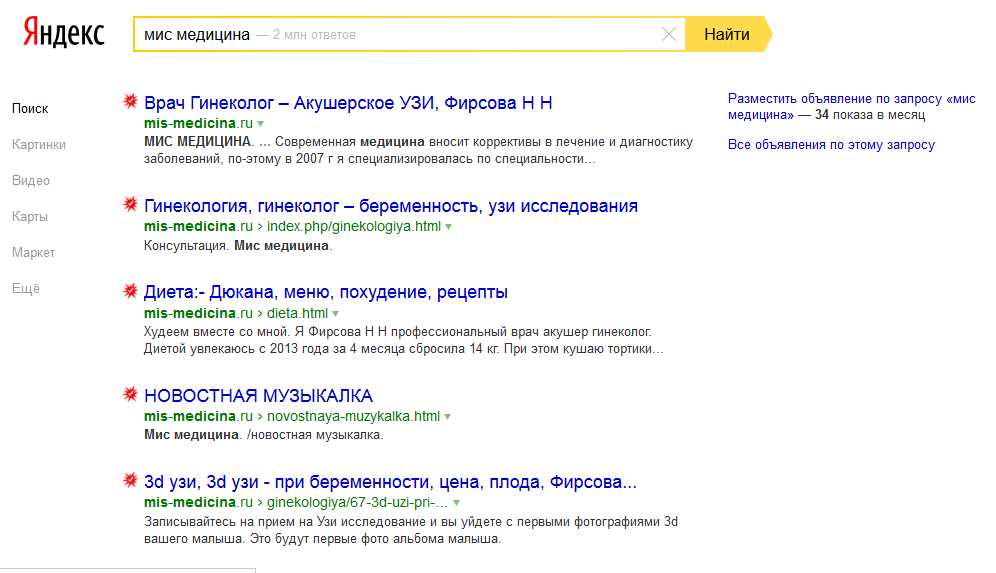The image size is (996, 573).
Task: Open 'Диета:- Дюкана, меню, похудение' result
Action: 326,292
